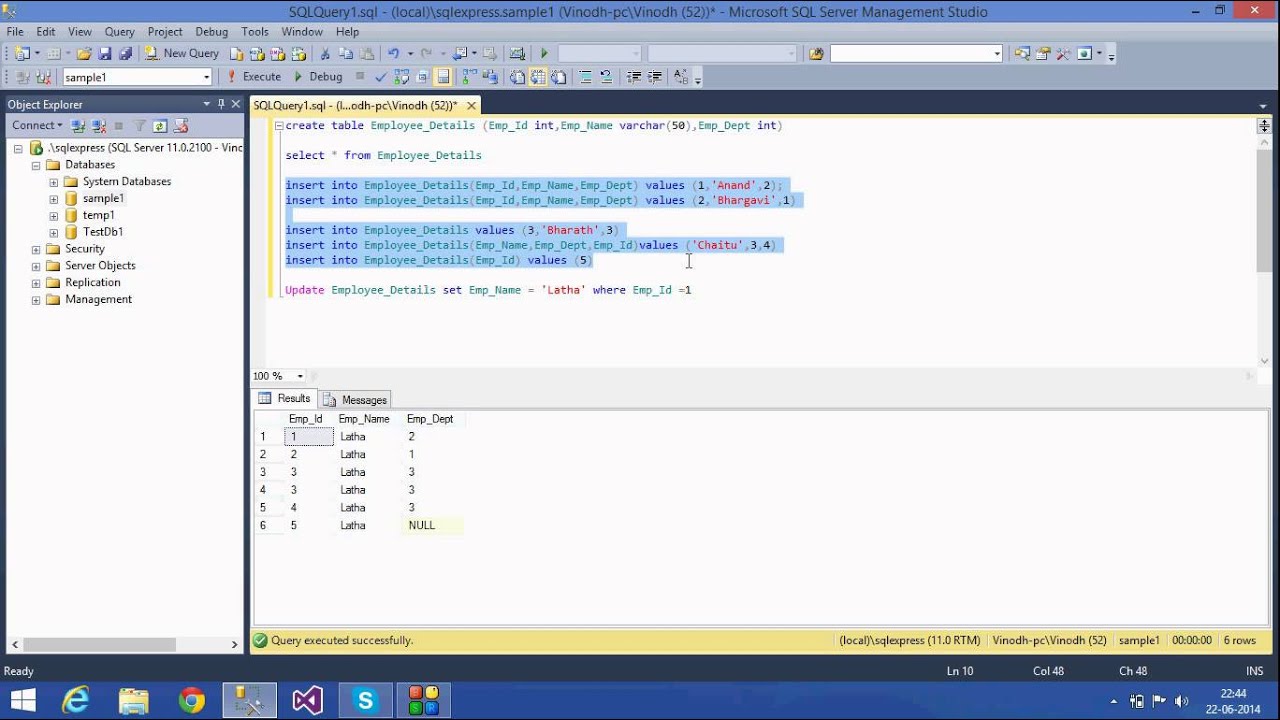Toggle Auto Hide pin on Object Explorer
Viewport: 1280px width, 720px height.
[x=221, y=104]
